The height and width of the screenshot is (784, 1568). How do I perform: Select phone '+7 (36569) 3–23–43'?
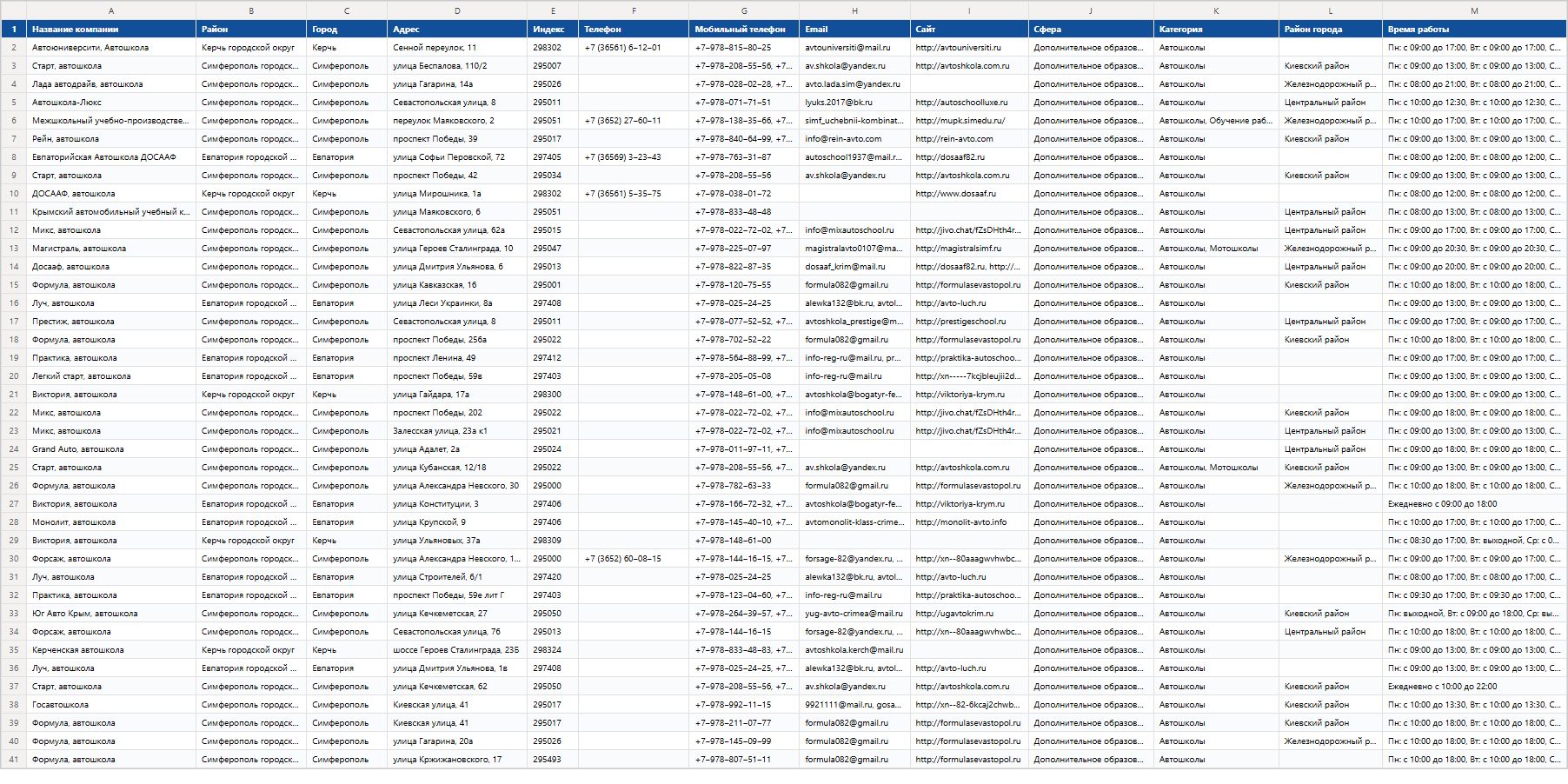[634, 157]
